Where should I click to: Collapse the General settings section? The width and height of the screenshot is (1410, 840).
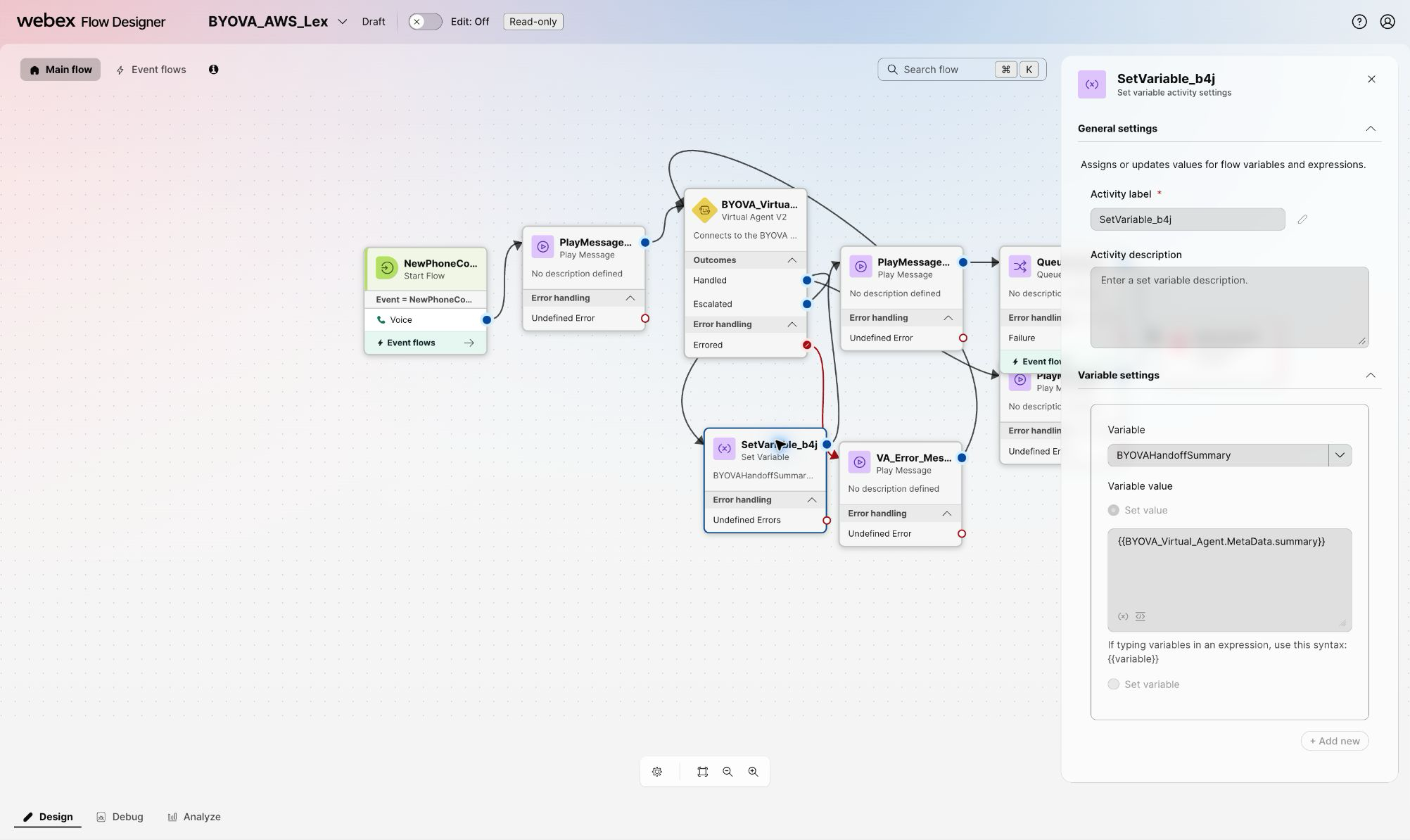1371,129
